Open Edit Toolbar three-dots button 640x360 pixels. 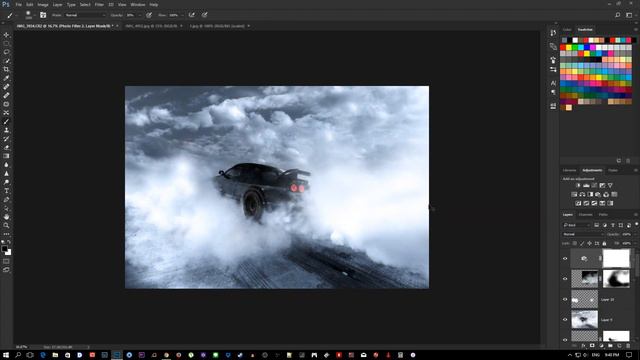pos(7,234)
